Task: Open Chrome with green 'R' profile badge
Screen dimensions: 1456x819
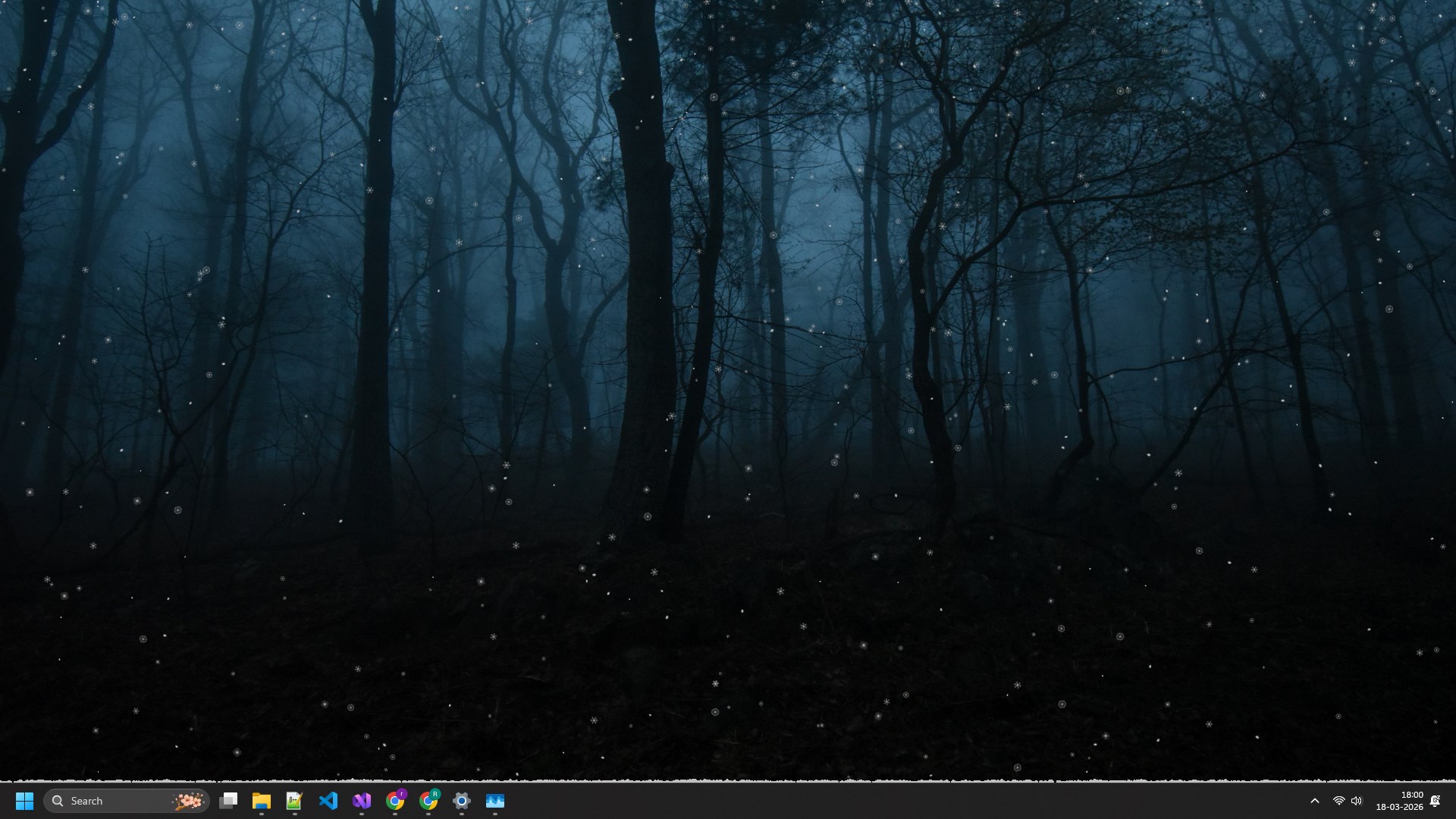Action: click(x=428, y=801)
